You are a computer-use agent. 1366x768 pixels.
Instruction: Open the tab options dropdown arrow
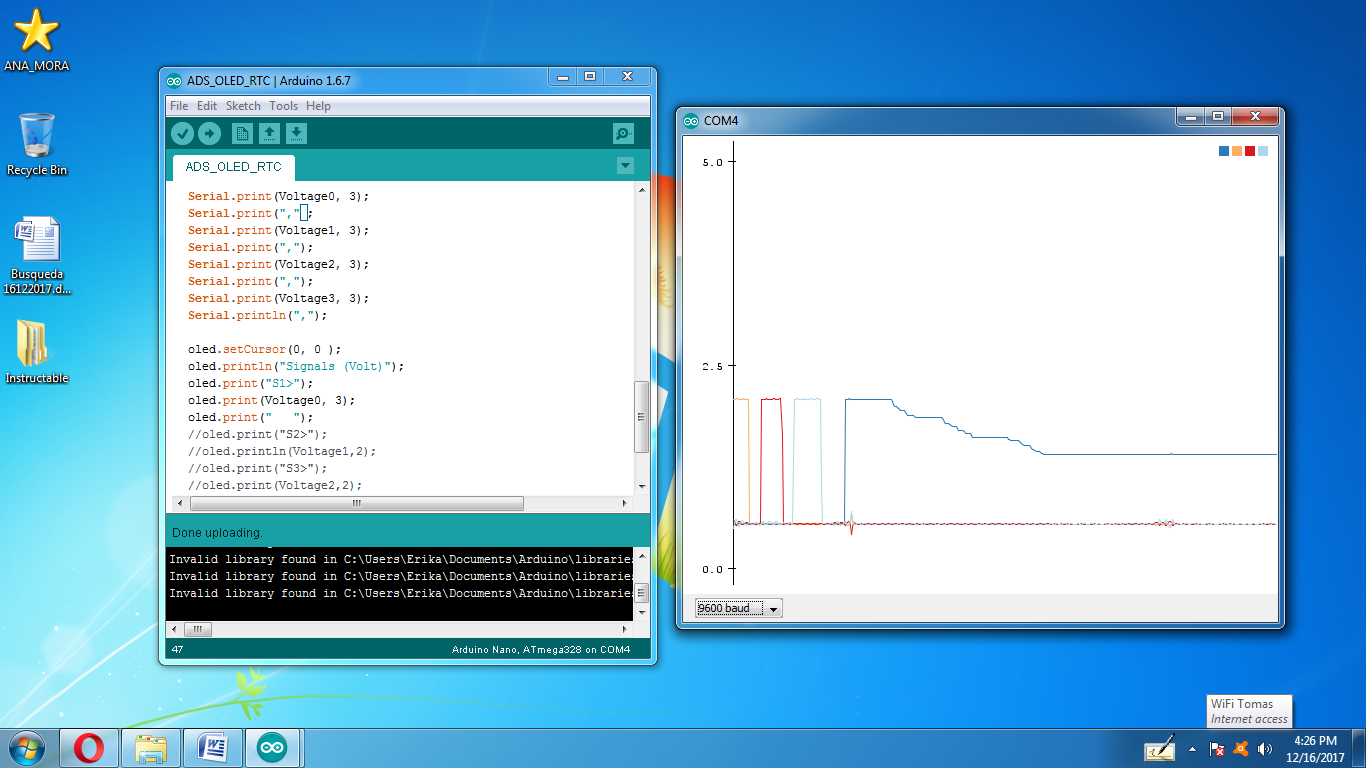625,166
